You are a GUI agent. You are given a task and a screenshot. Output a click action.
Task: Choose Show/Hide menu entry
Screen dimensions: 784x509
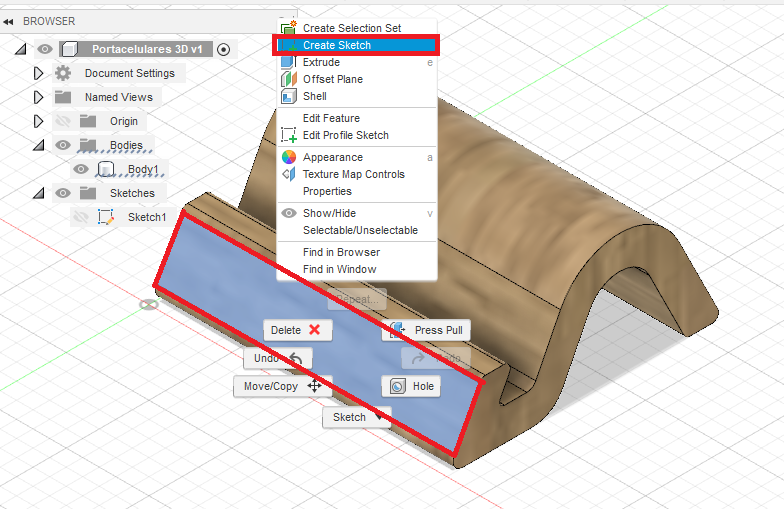(356, 213)
